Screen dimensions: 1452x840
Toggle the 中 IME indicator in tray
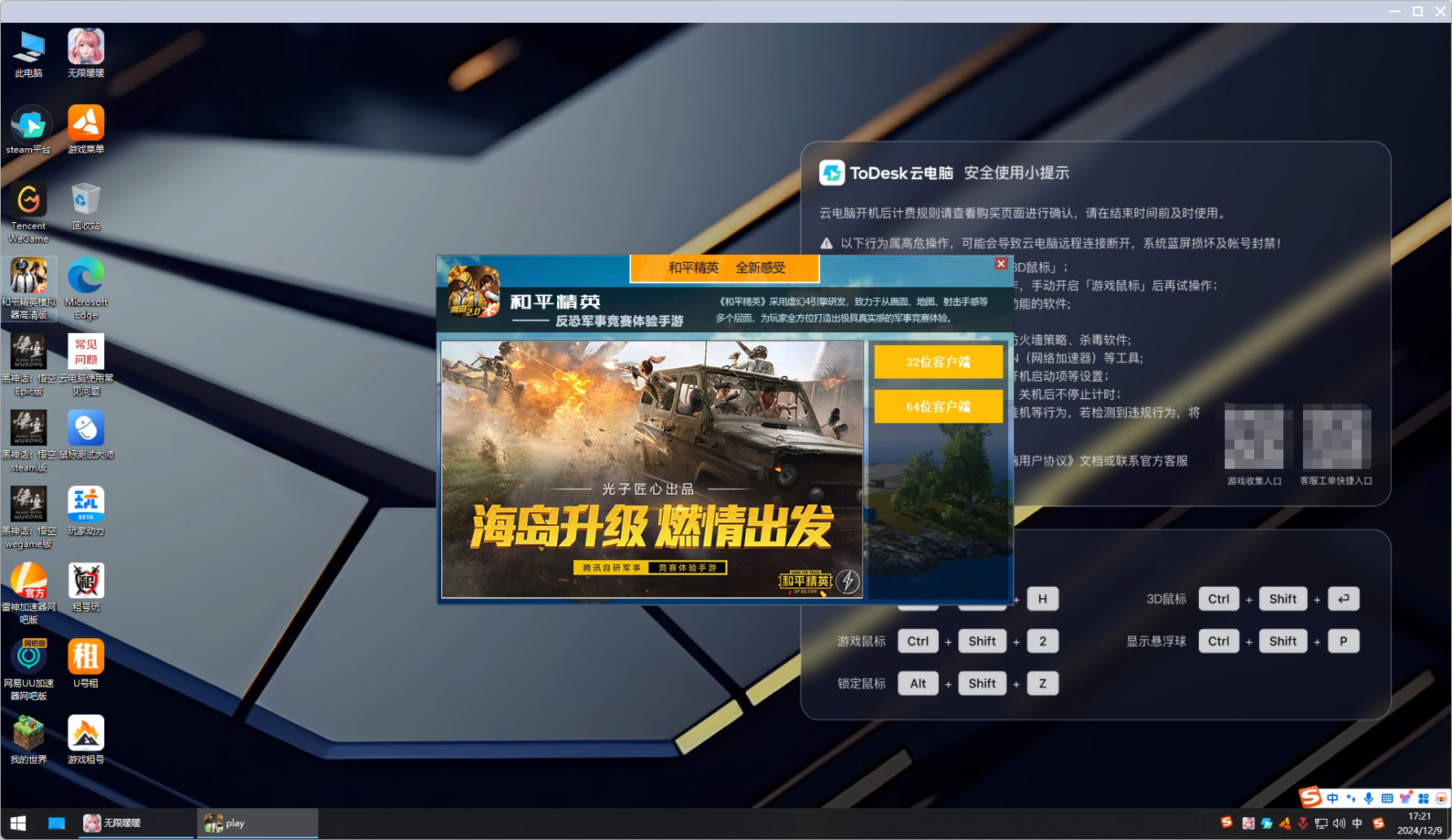(x=1357, y=824)
